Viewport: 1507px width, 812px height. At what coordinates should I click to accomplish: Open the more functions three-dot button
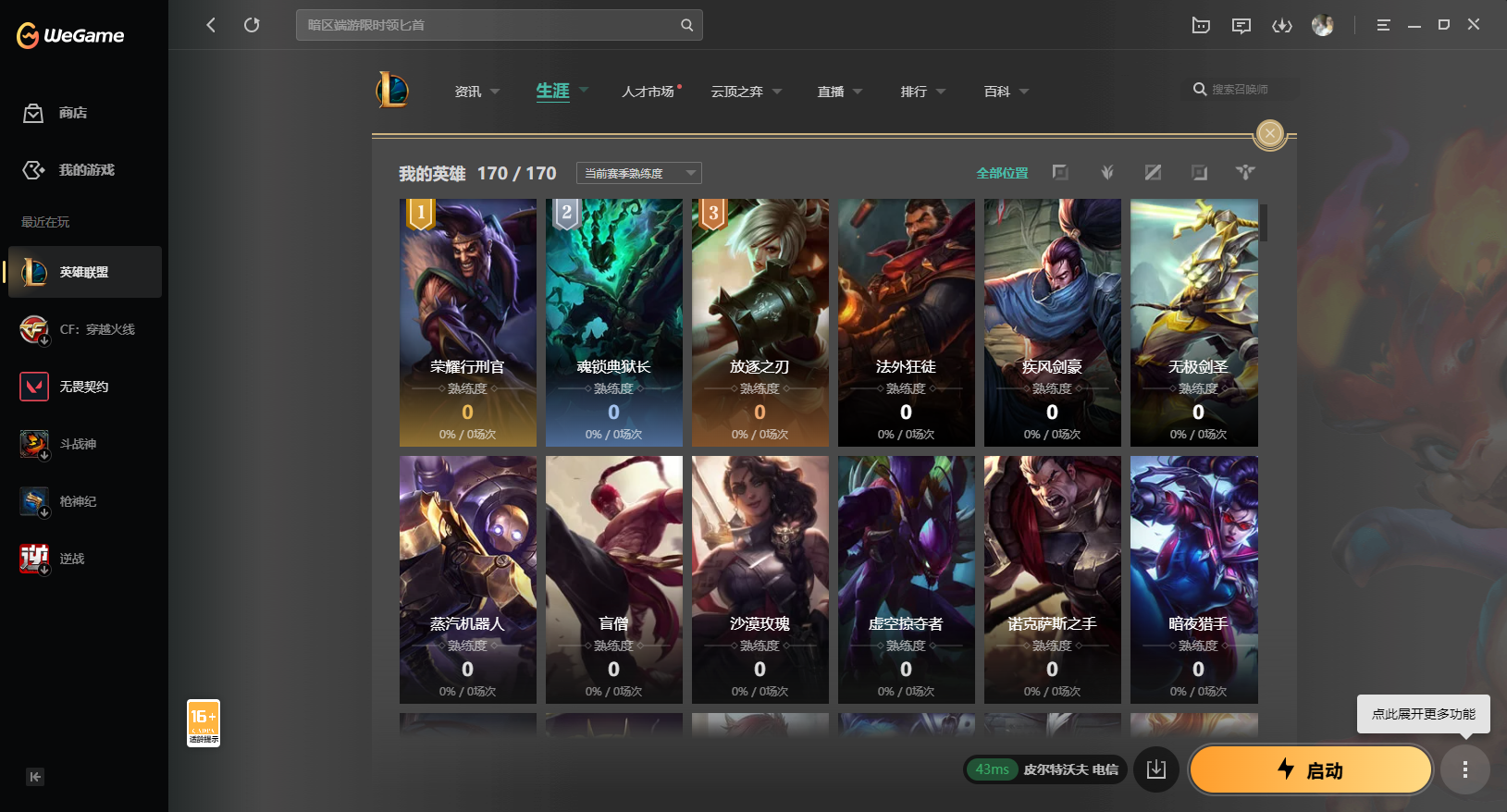tap(1465, 769)
